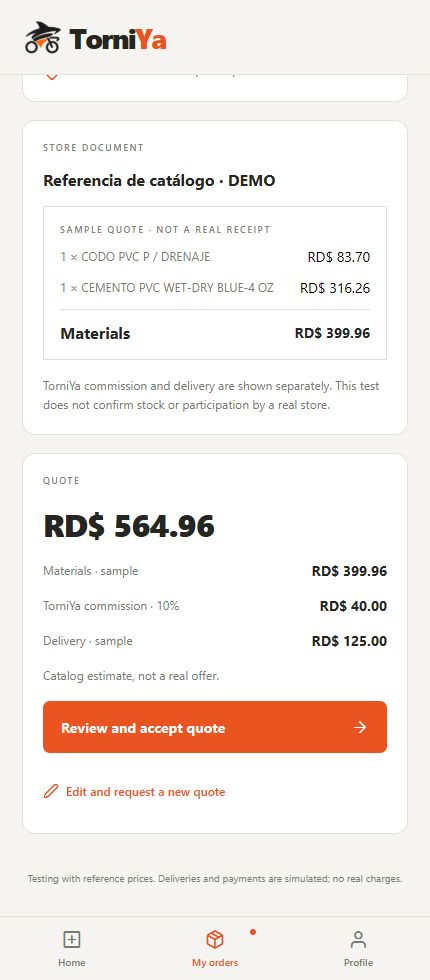Click the TorniYa motorcycle logo icon
Image resolution: width=430 pixels, height=980 pixels.
[x=43, y=38]
